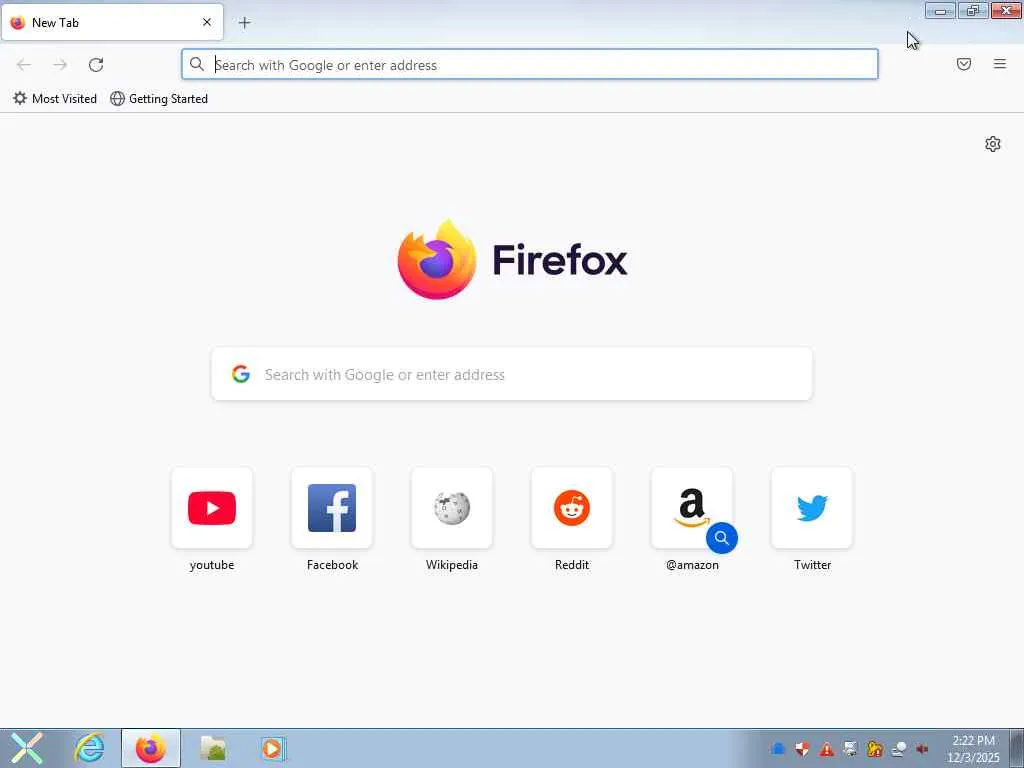Click the Google logo in search box
The image size is (1024, 768).
point(241,374)
